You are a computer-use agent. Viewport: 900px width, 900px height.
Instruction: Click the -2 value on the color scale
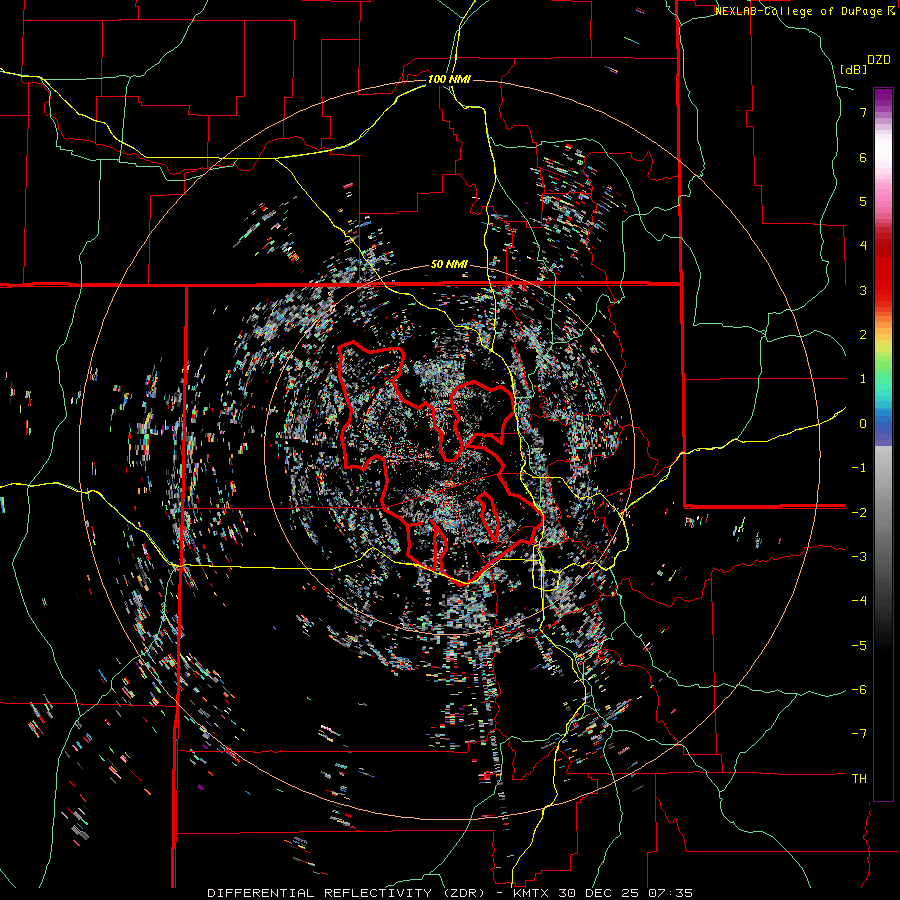point(859,512)
